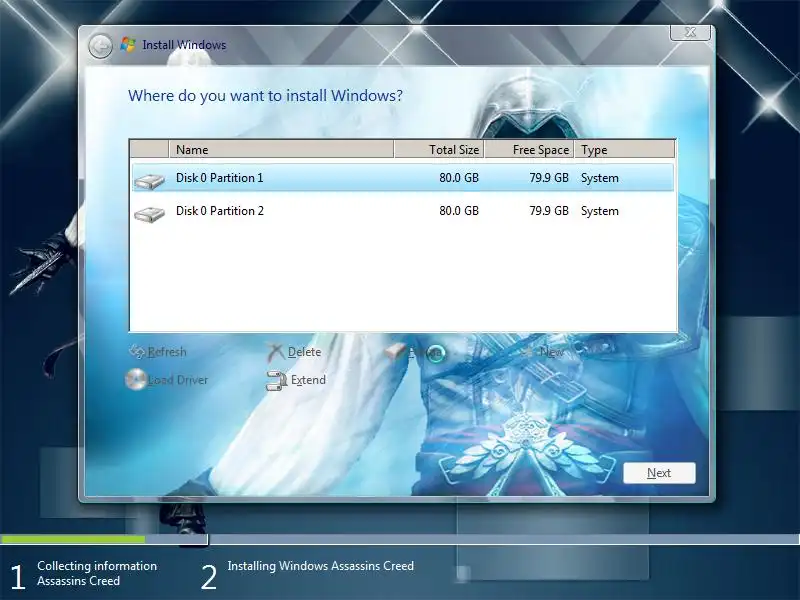
Task: Click the Extend link
Action: click(308, 380)
